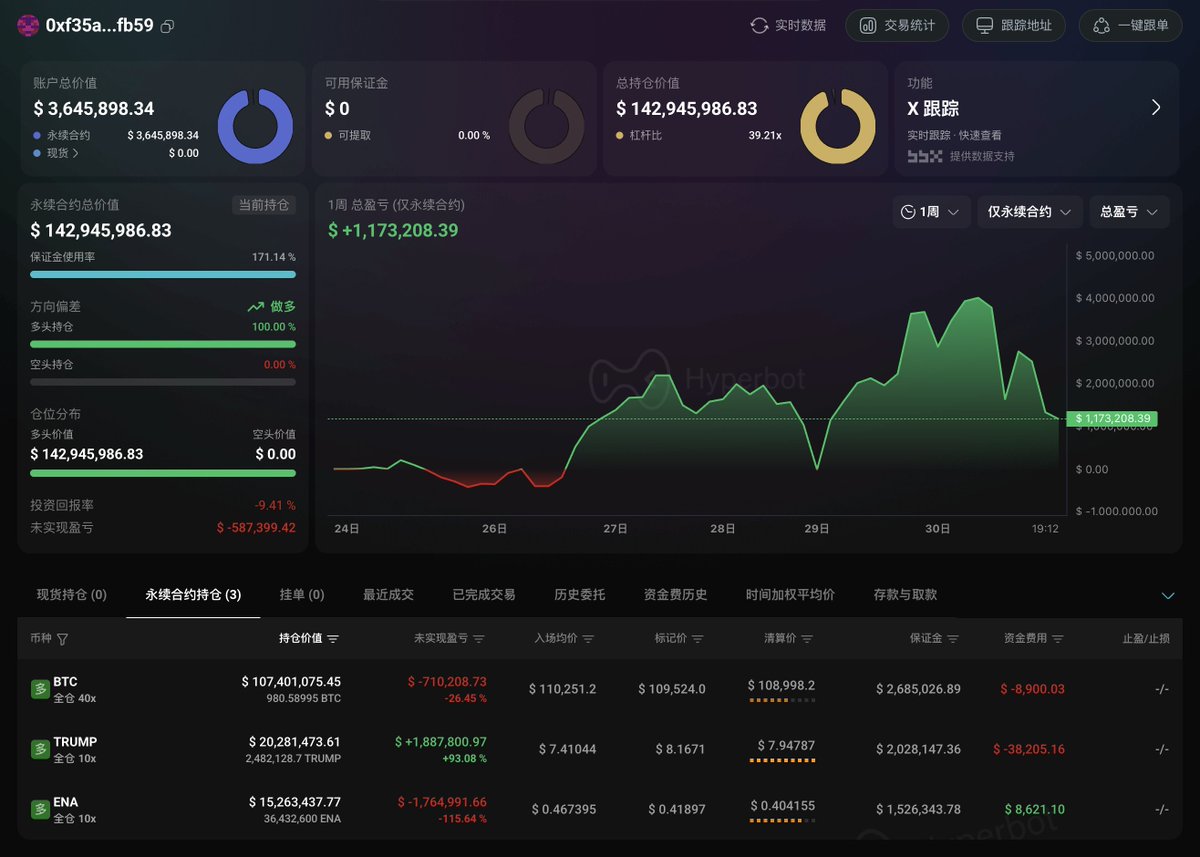Open the X 跟踪 feature arrow
Screen dimensions: 1200x857
coord(1156,108)
